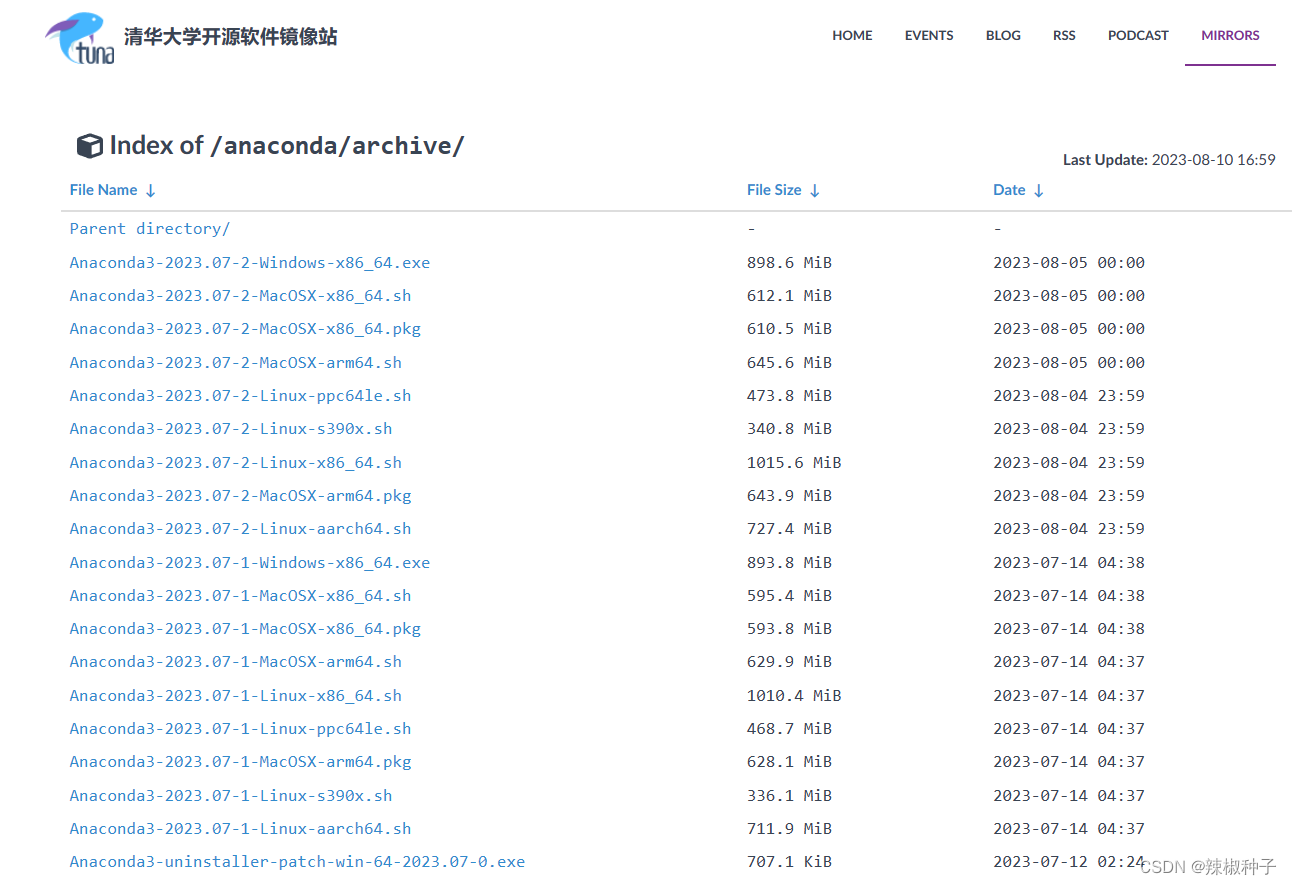Open the HOME nav item

tap(852, 35)
